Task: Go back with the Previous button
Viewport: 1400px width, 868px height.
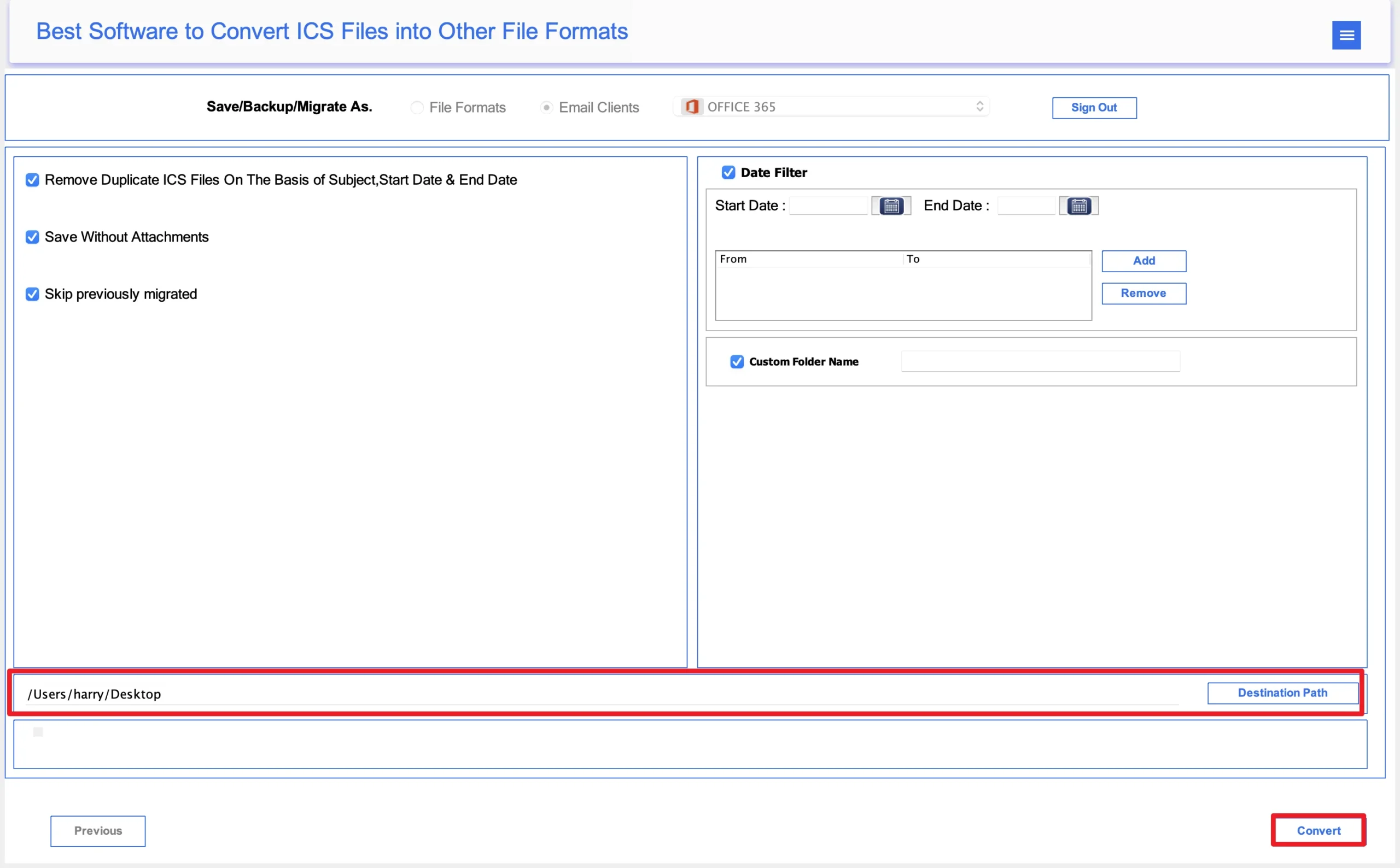Action: click(x=98, y=831)
